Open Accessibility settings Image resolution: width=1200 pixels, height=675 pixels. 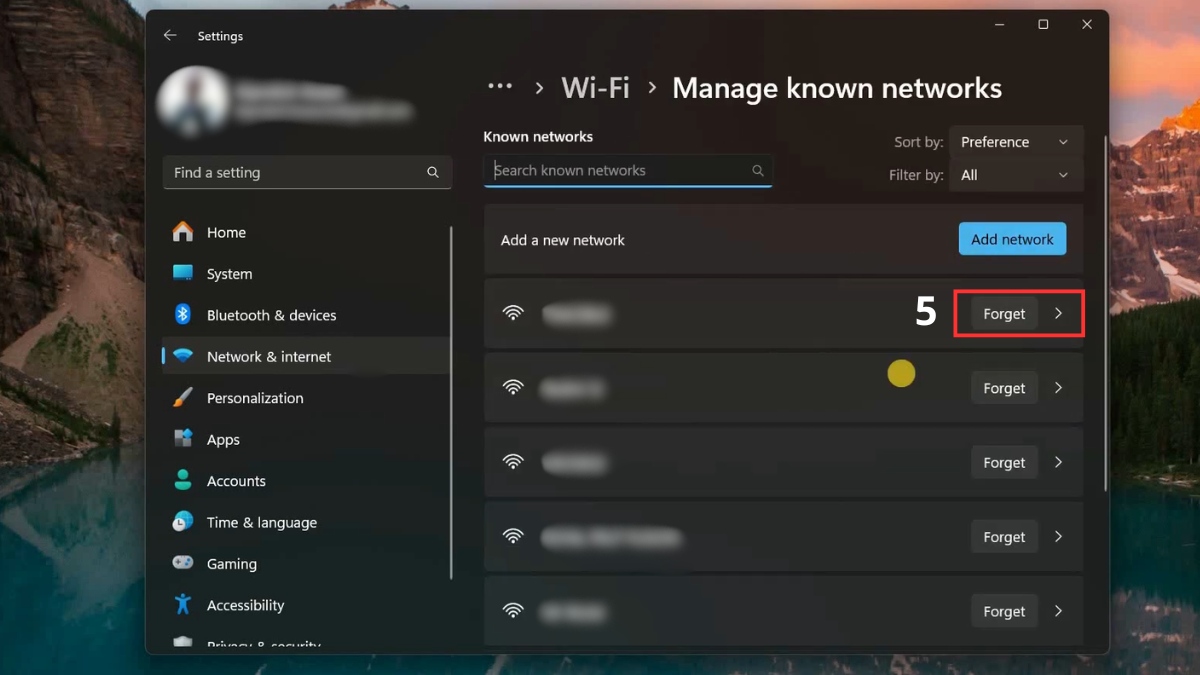306,605
